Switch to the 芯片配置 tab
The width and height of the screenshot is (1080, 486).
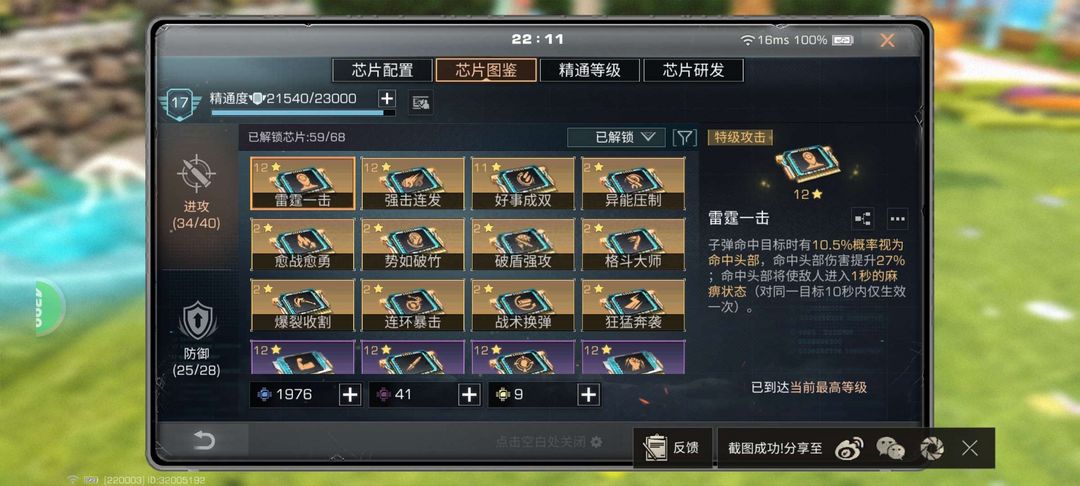click(x=382, y=70)
